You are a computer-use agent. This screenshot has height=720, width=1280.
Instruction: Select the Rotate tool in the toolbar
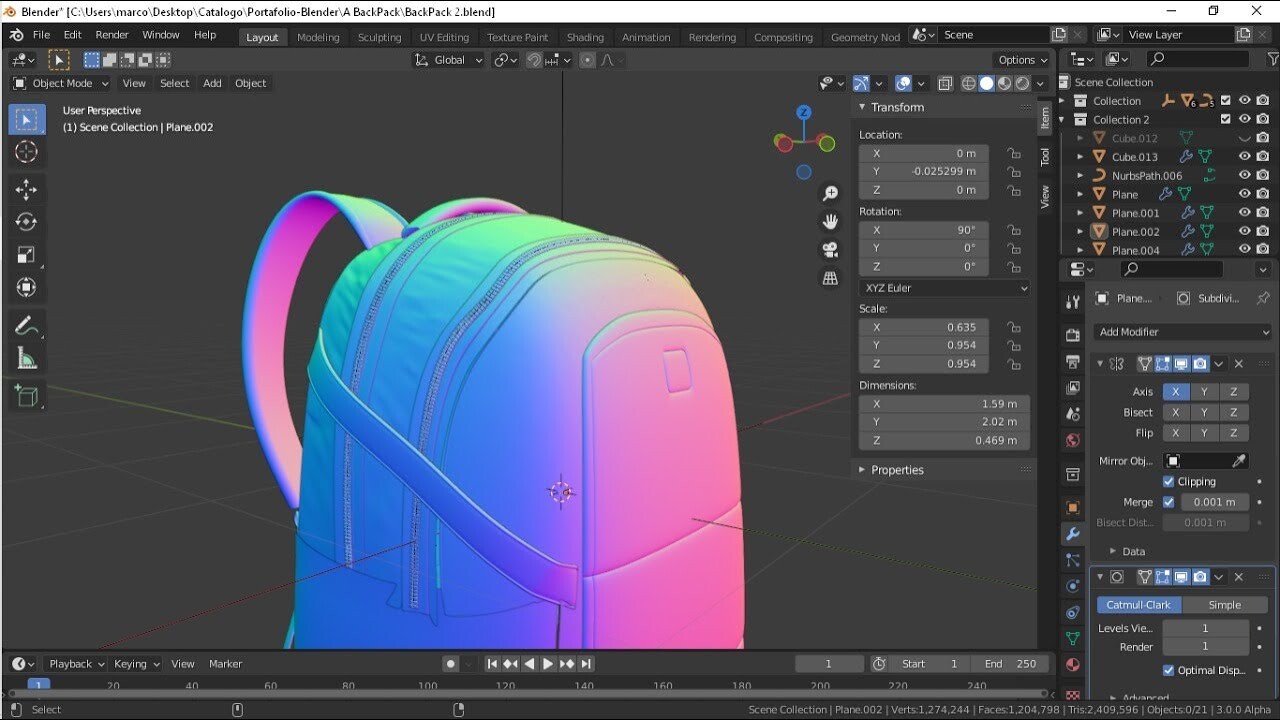coord(26,222)
